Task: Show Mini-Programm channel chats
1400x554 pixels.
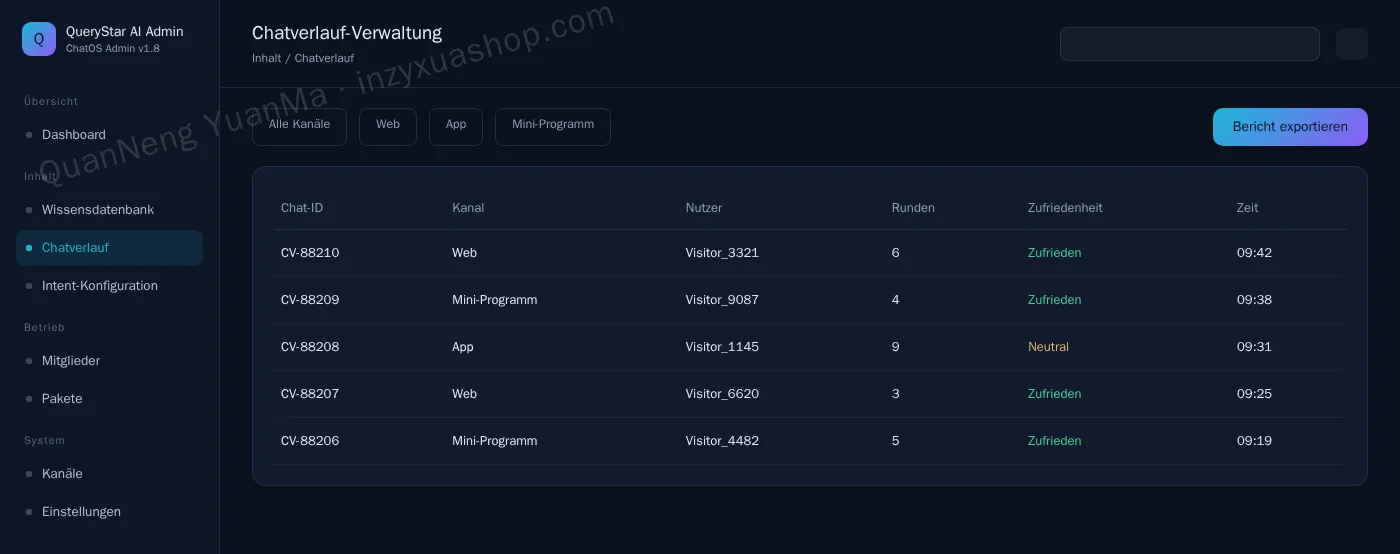Action: click(553, 127)
